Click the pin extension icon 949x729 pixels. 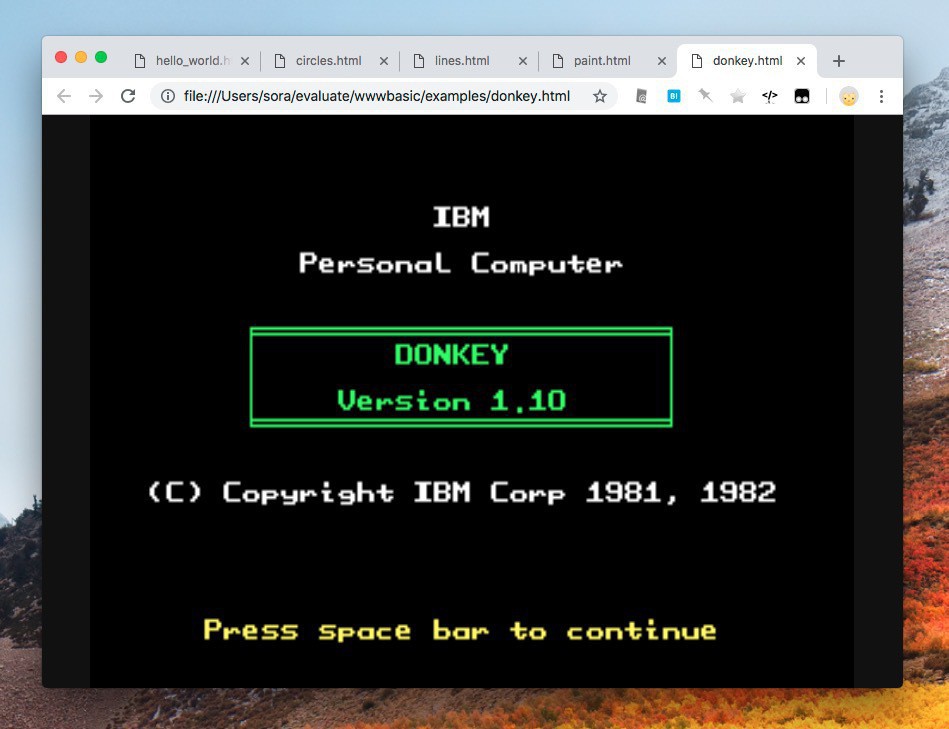coord(705,96)
